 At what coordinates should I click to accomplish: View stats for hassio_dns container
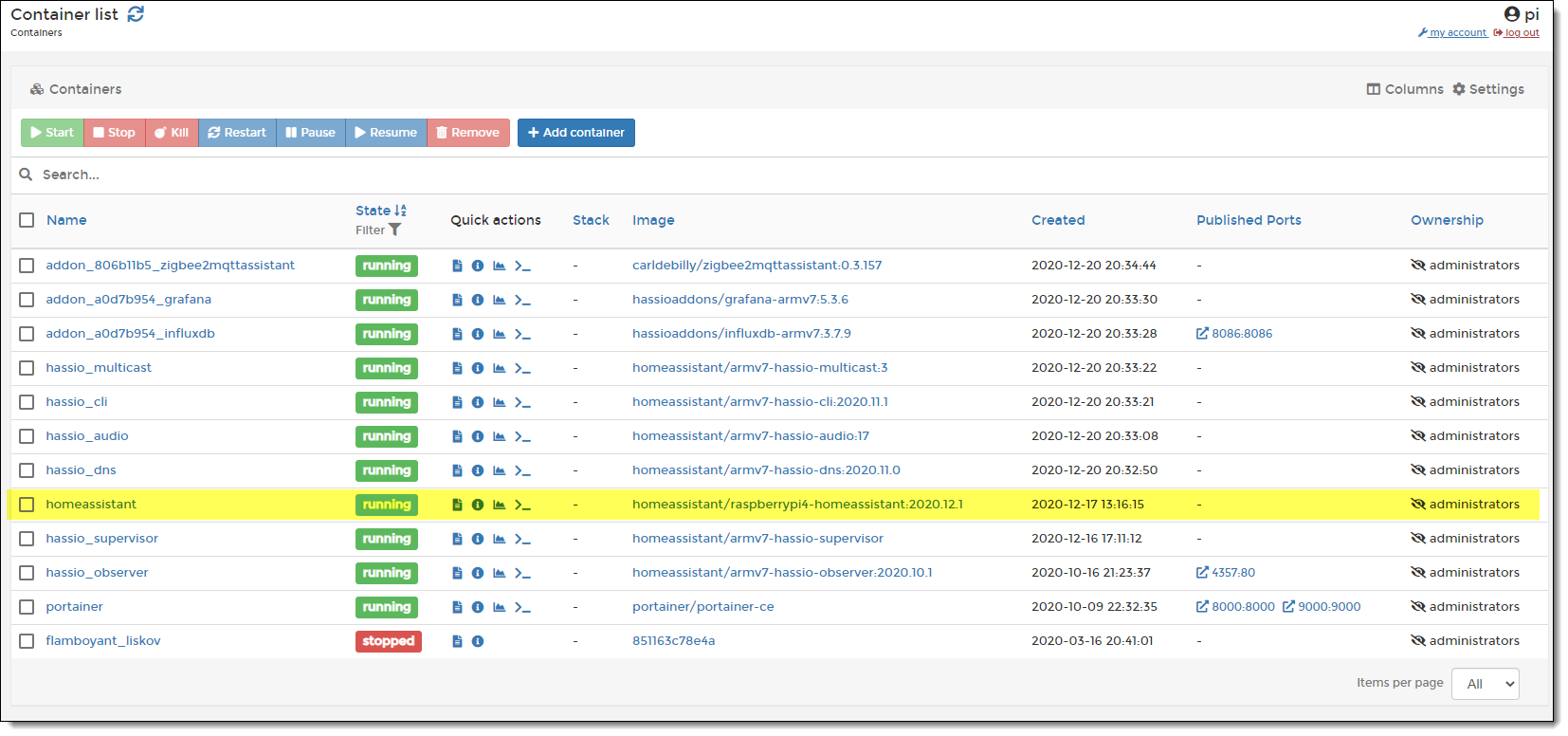(499, 470)
